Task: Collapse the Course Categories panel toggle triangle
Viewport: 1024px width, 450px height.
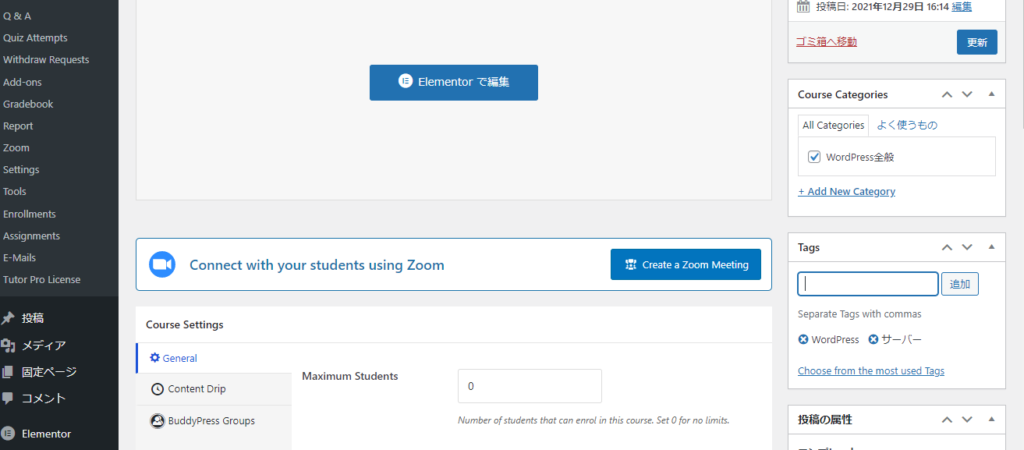Action: (991, 94)
